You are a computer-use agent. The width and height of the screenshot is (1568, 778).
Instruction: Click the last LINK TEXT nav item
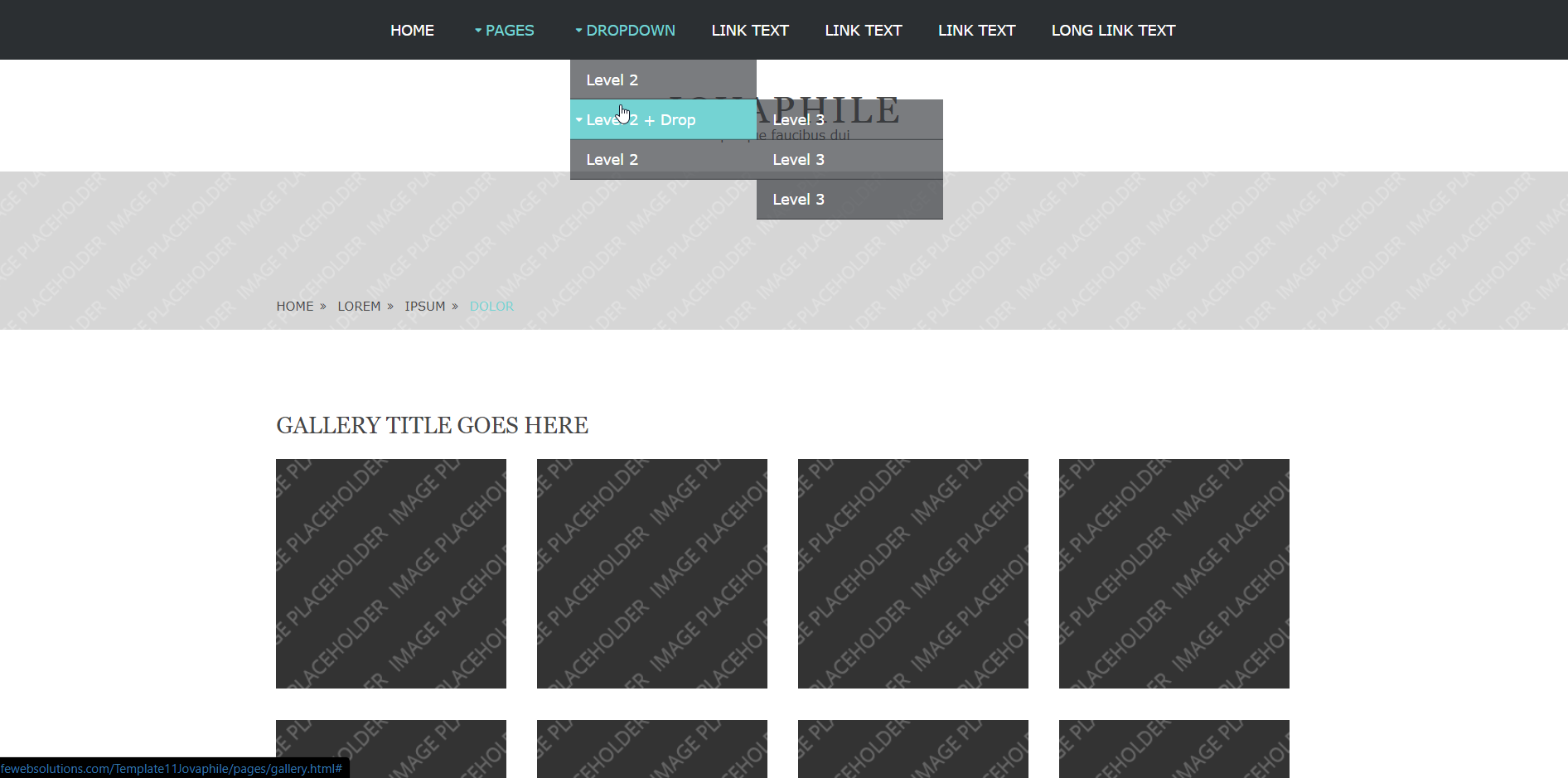click(976, 31)
